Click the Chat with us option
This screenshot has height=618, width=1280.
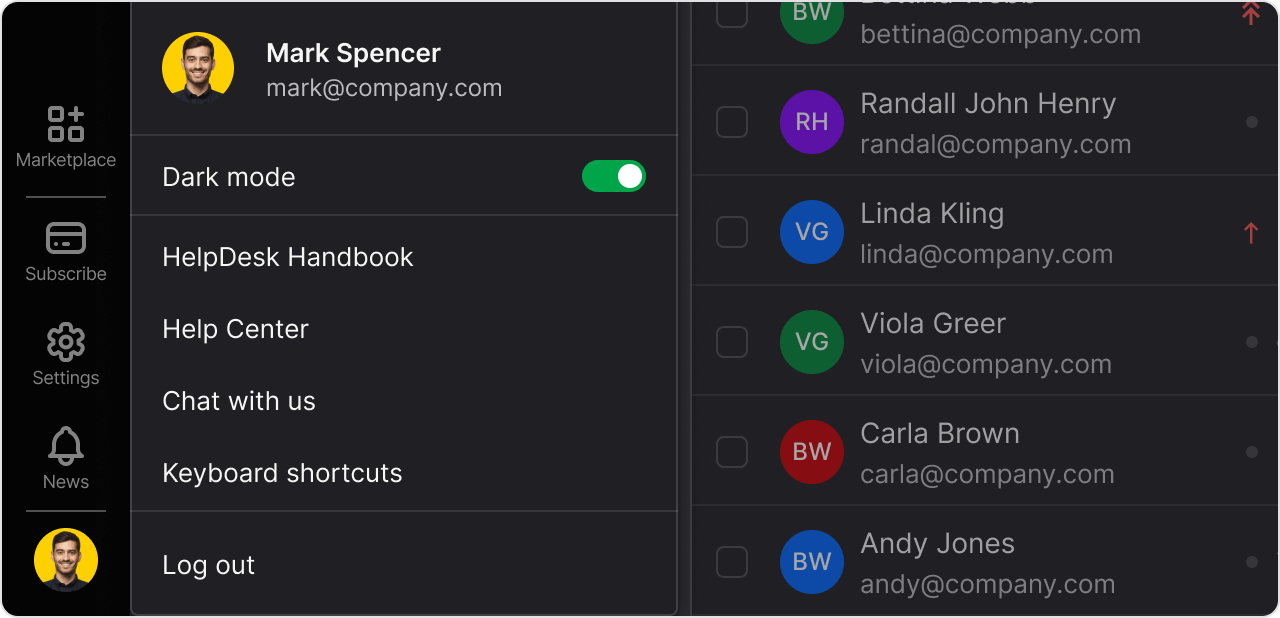pyautogui.click(x=239, y=401)
